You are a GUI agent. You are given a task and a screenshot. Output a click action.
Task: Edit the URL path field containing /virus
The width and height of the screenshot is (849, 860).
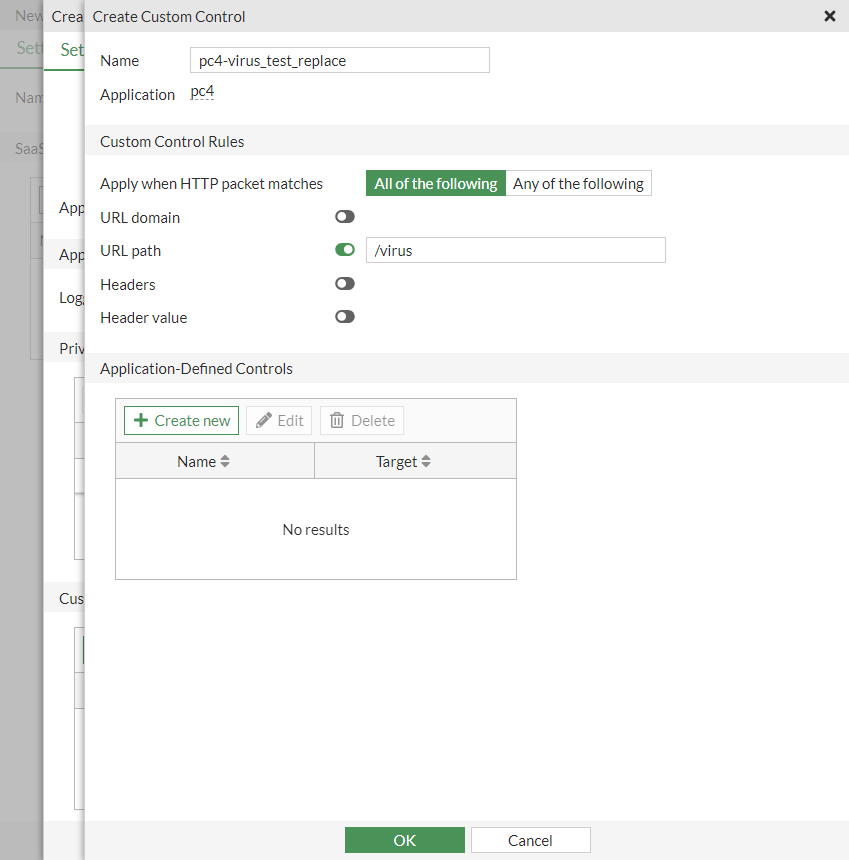click(516, 250)
